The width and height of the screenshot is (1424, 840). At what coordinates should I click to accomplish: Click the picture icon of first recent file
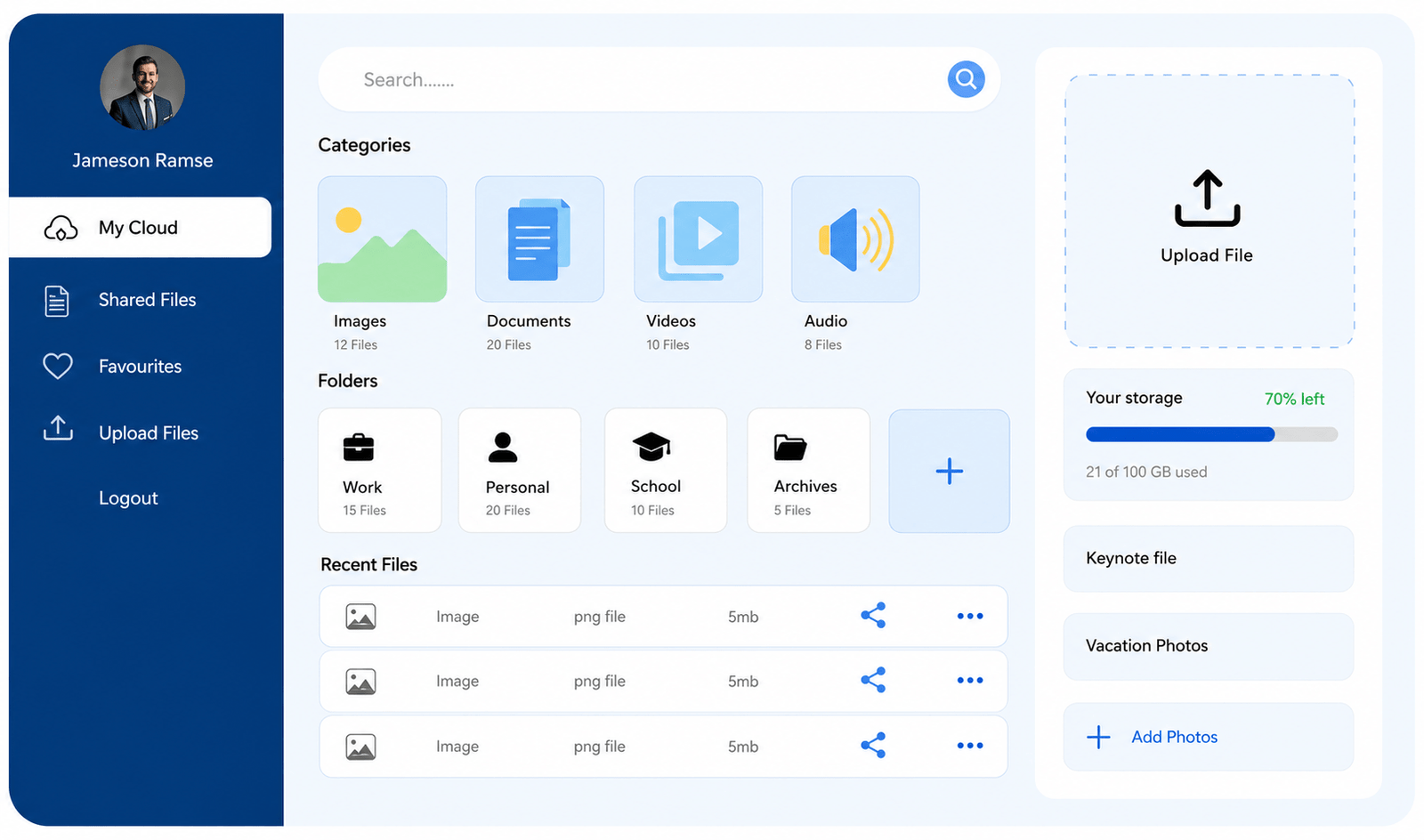360,617
